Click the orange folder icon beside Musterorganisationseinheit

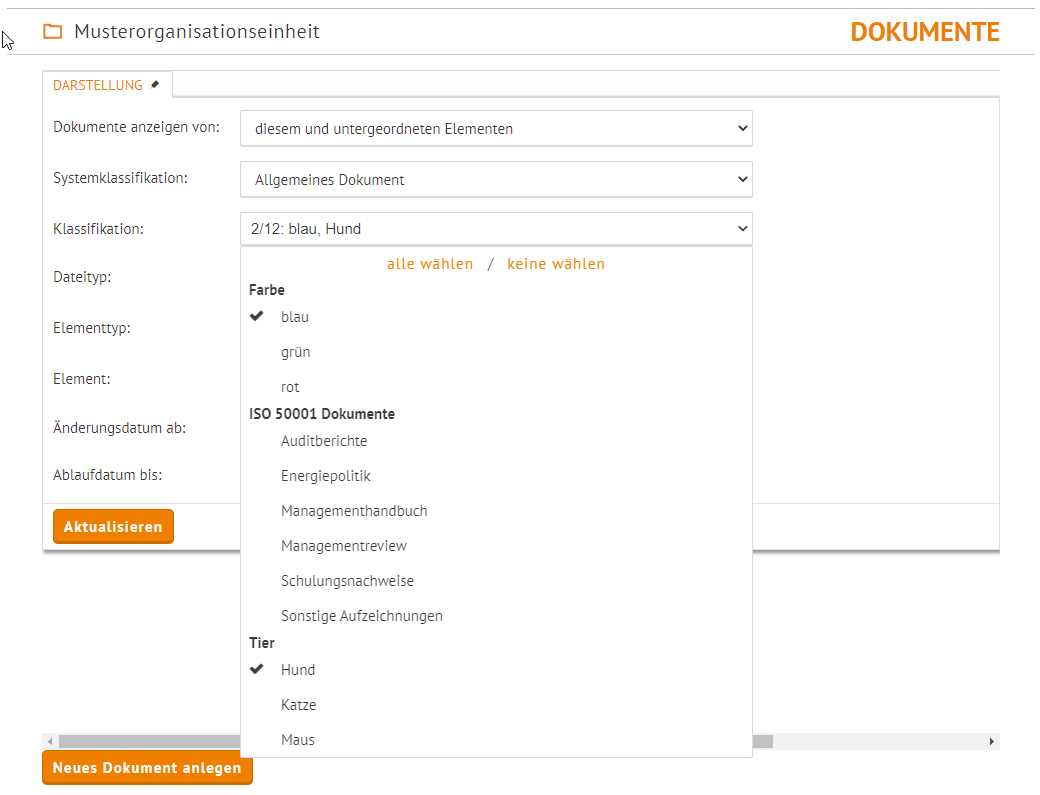pyautogui.click(x=52, y=31)
